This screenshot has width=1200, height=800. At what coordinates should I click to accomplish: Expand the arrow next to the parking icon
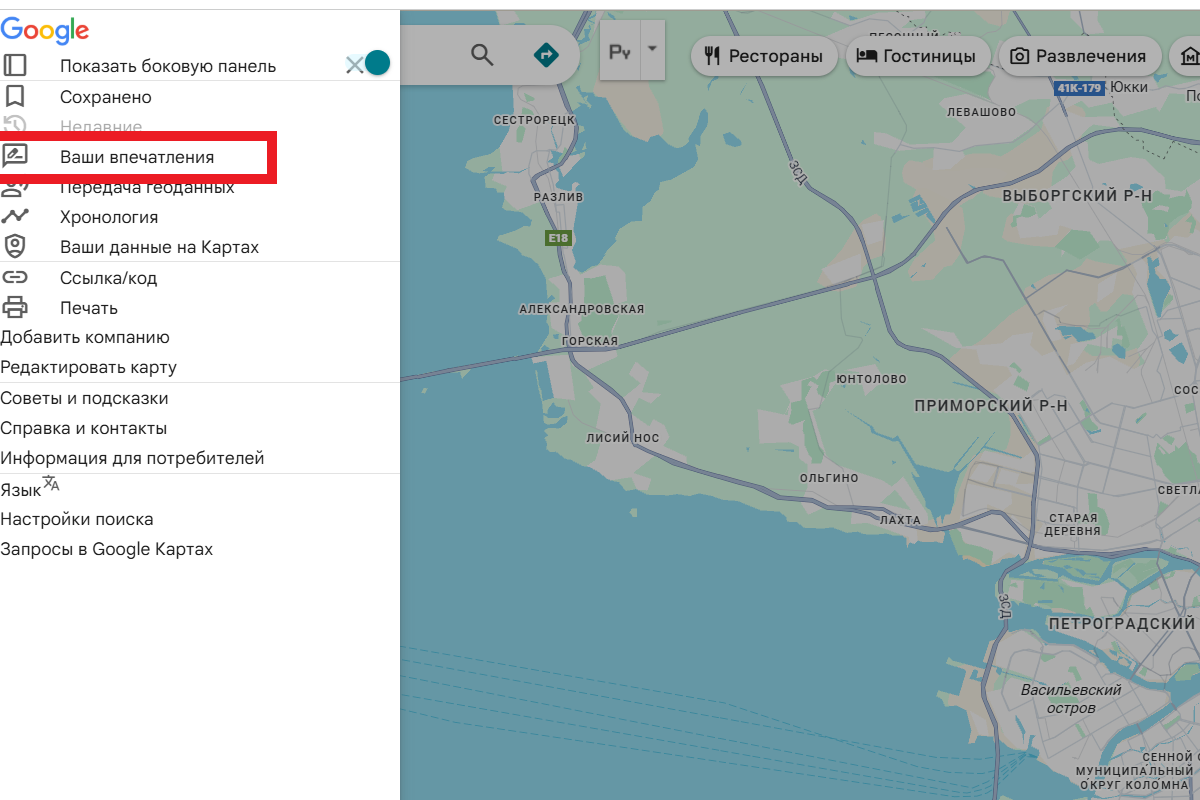[x=652, y=50]
